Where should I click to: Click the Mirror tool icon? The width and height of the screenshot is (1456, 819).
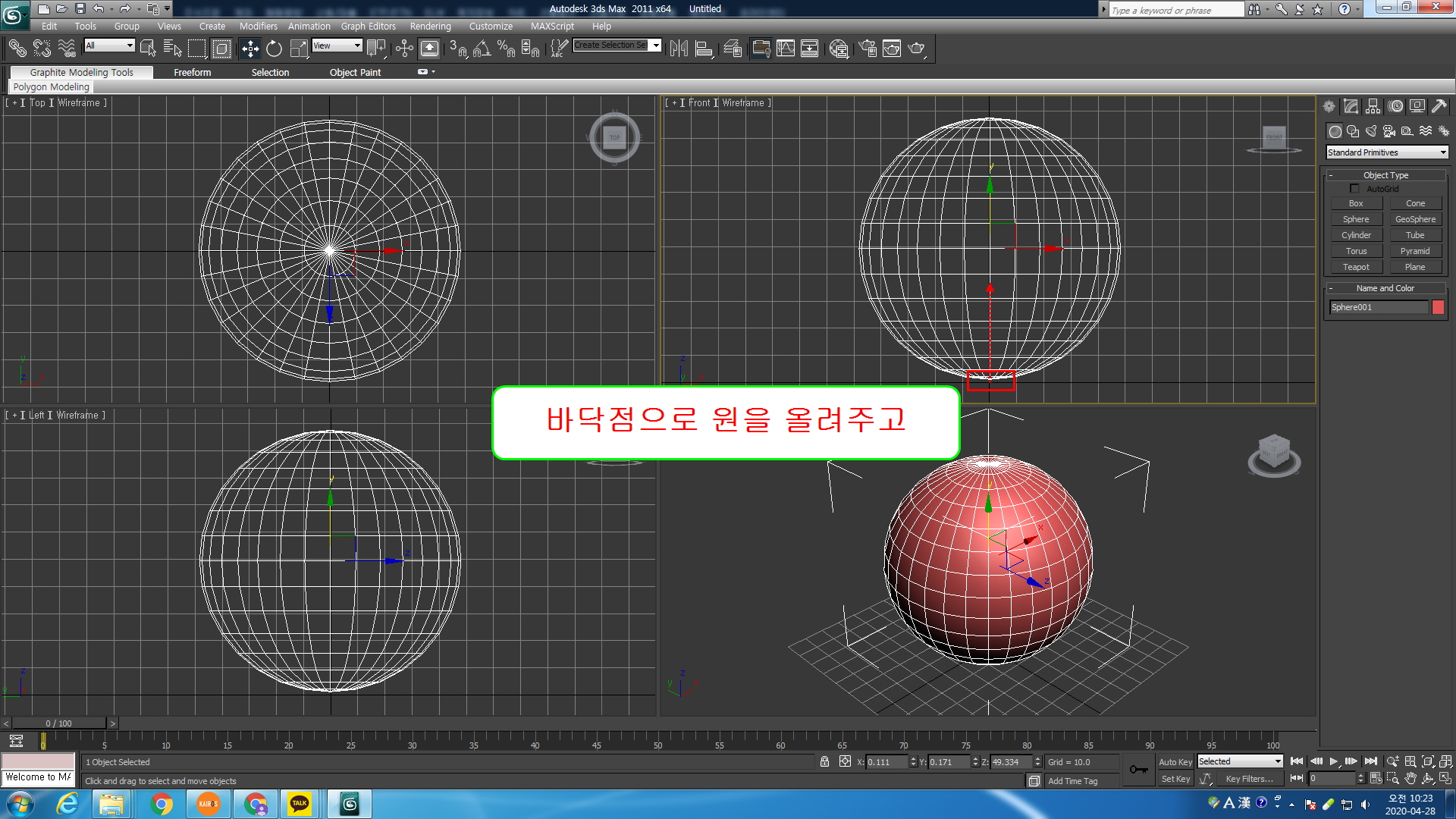point(679,49)
